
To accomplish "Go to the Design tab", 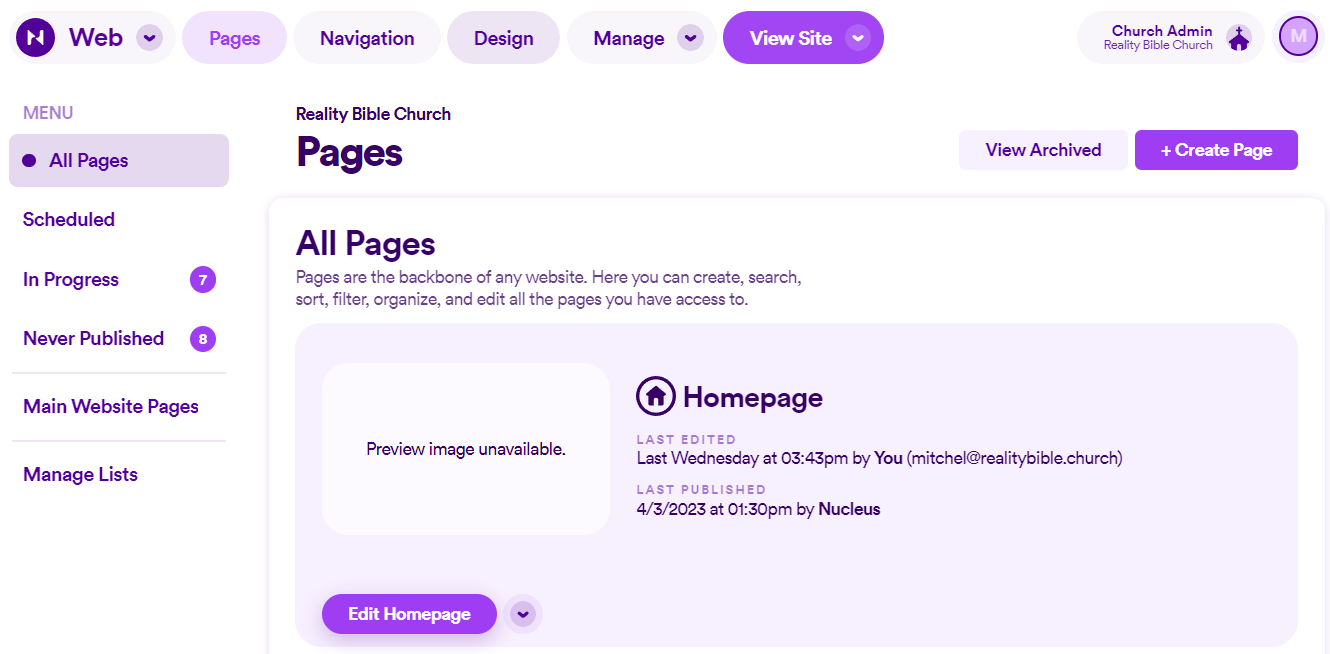I will [503, 38].
